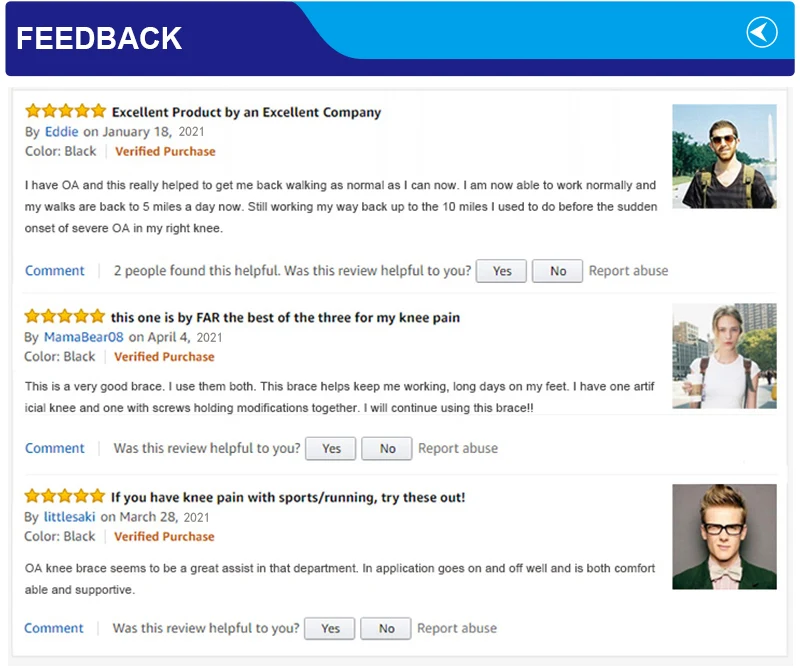Open the littlesaki reviewer profile link
Image resolution: width=800 pixels, height=671 pixels.
(x=70, y=517)
